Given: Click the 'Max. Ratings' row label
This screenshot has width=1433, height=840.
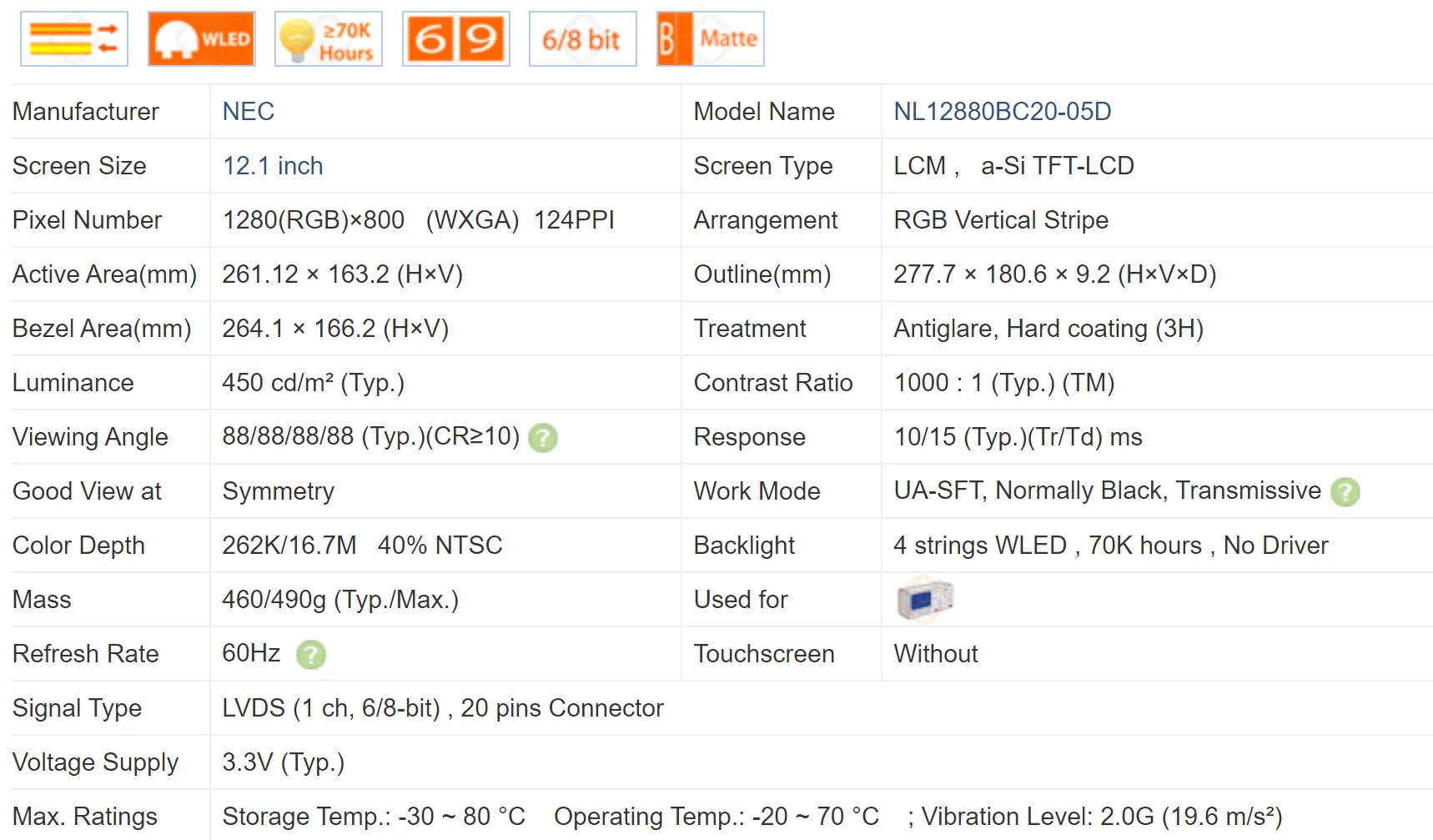Looking at the screenshot, I should pos(85,817).
